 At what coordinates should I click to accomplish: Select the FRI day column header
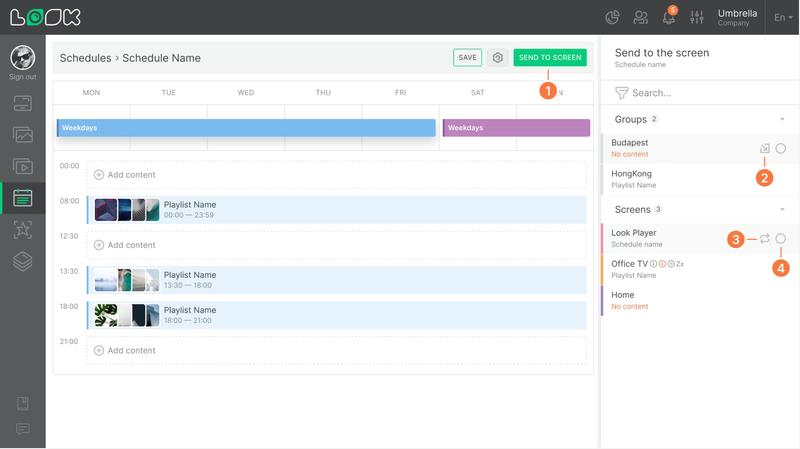401,92
